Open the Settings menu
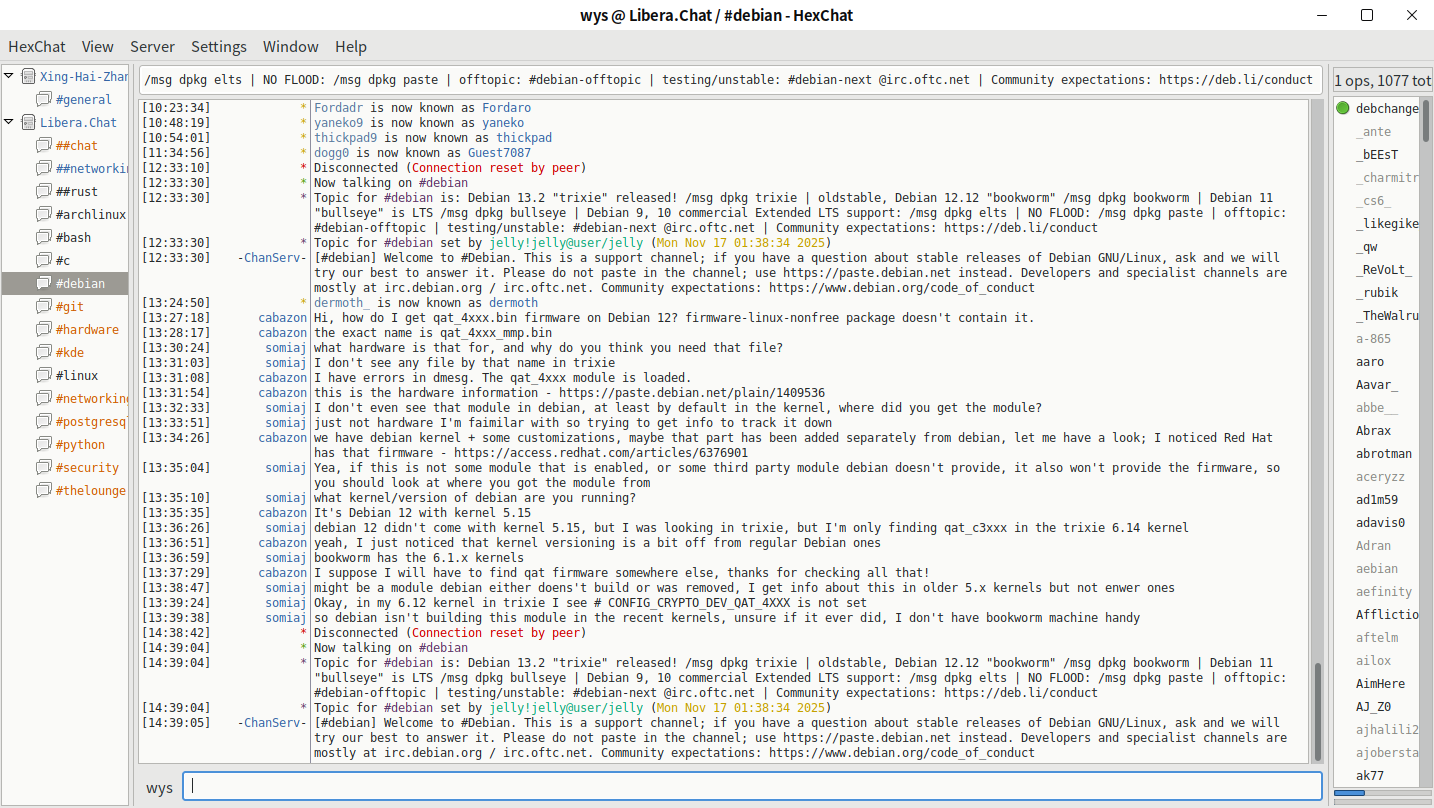 (219, 47)
